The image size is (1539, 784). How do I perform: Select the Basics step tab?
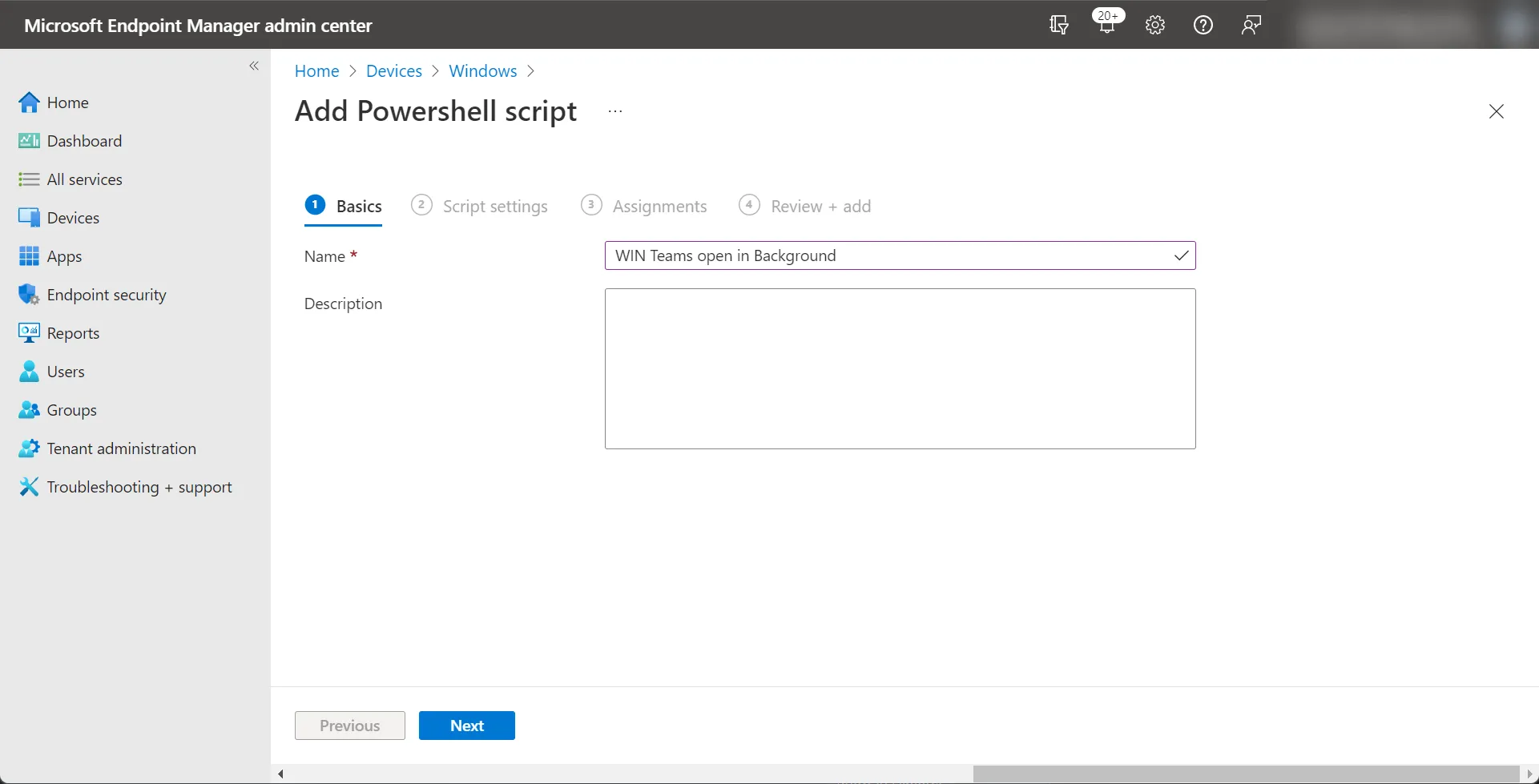(344, 207)
